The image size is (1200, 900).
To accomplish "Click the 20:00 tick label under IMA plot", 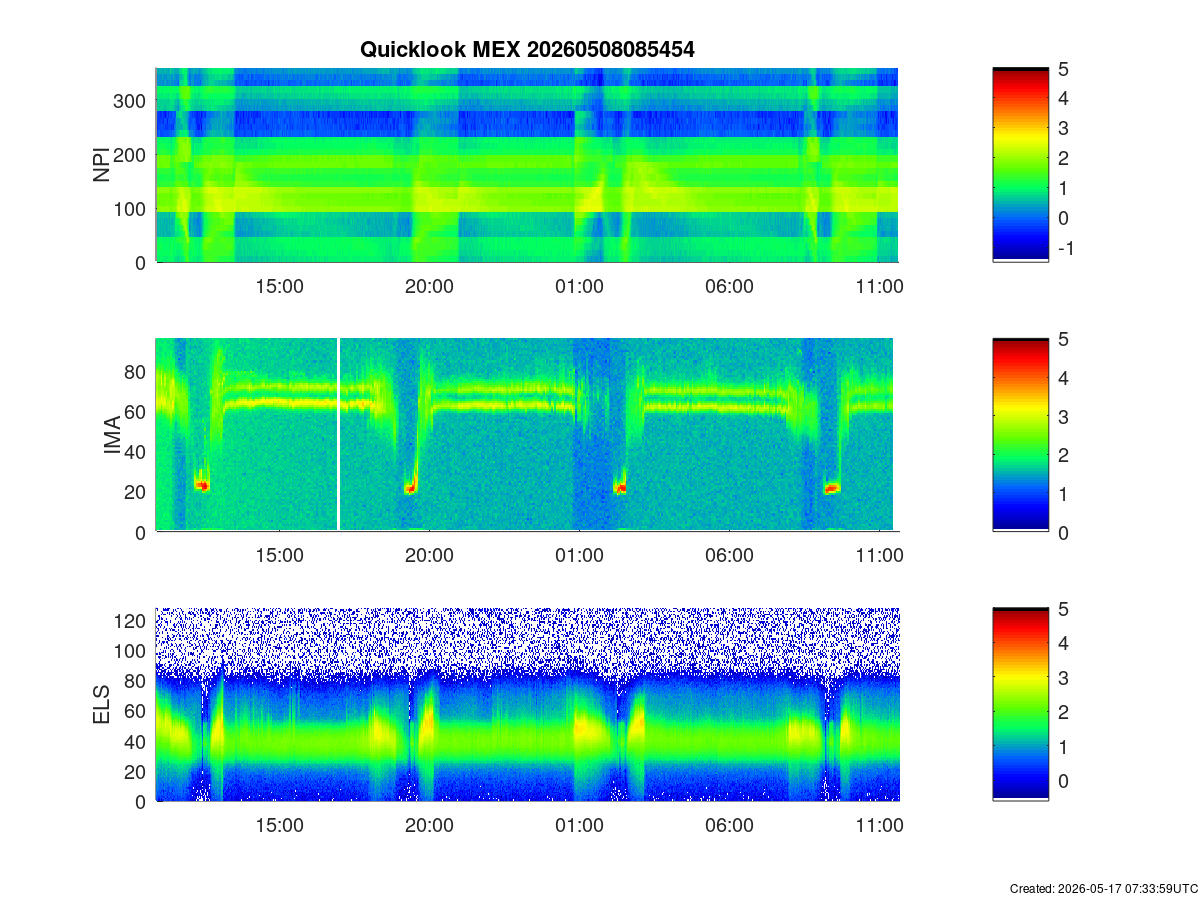I will point(430,556).
